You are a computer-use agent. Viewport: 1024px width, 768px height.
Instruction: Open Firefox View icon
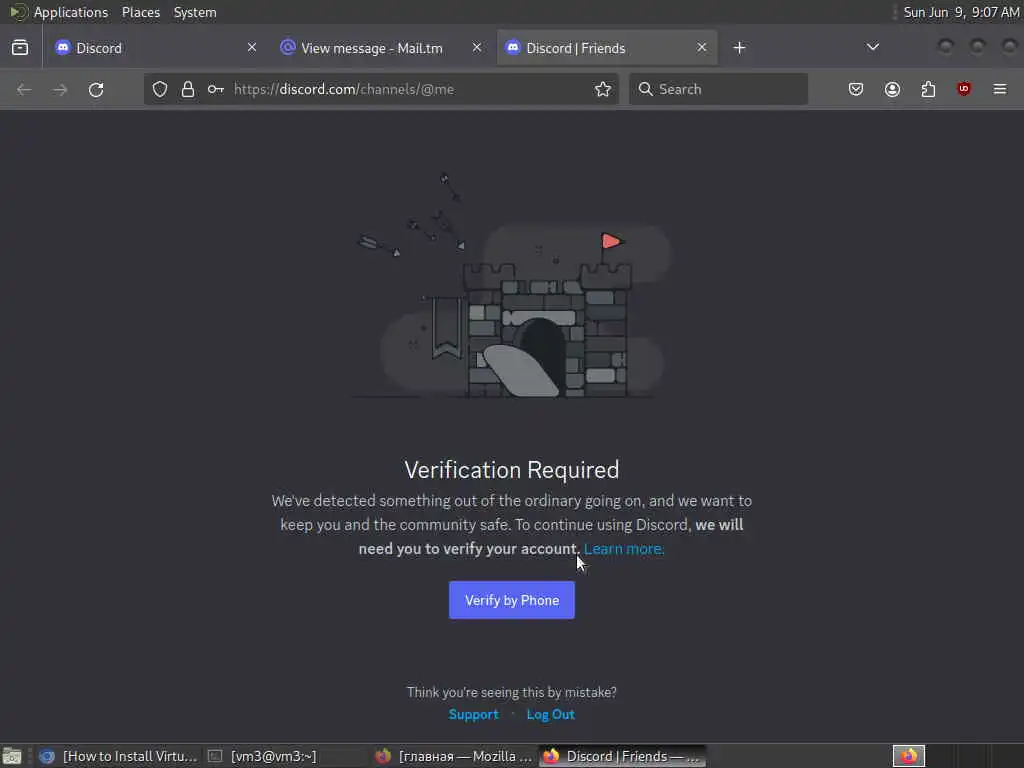tap(20, 48)
